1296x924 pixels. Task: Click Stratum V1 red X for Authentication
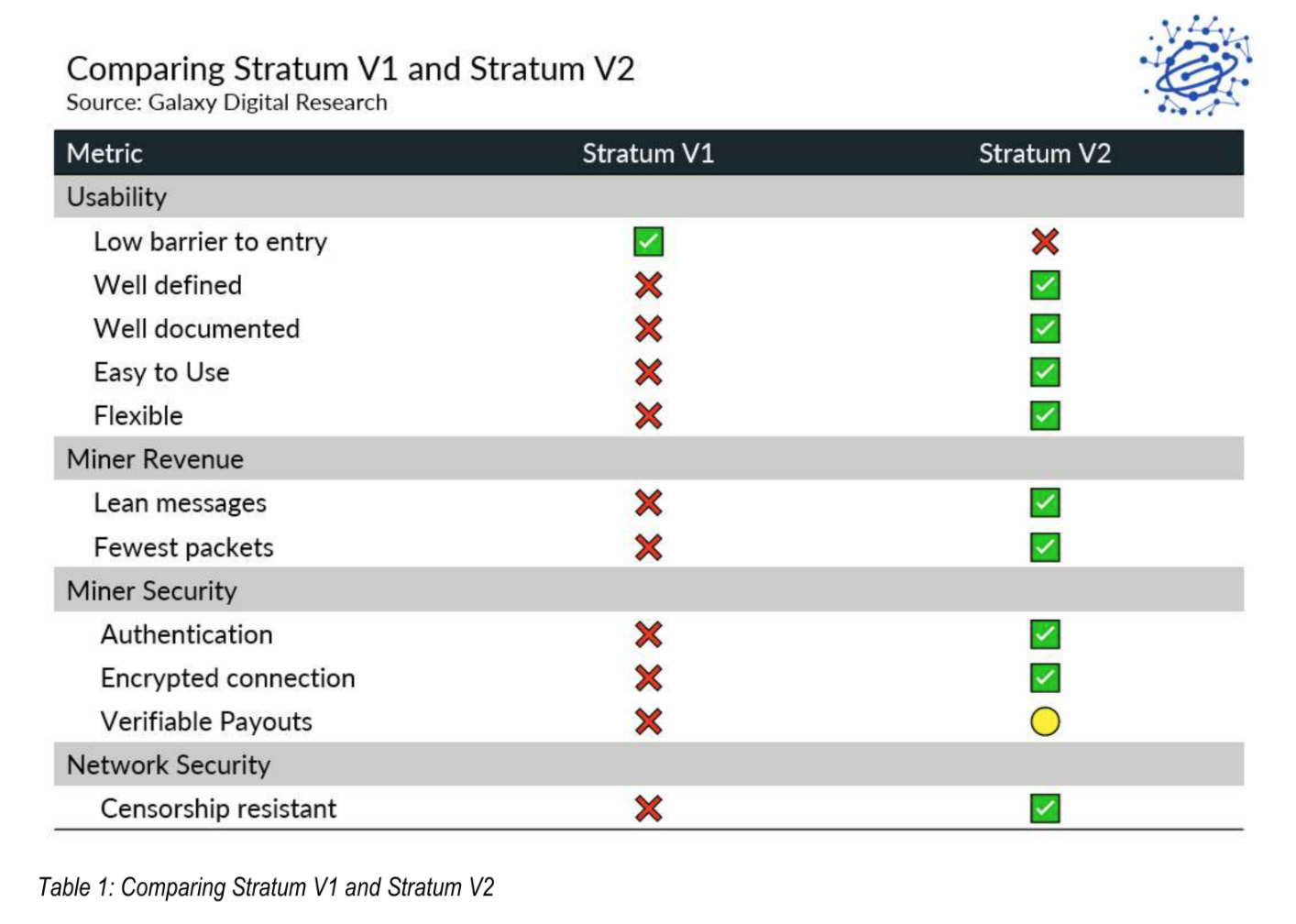coord(648,634)
